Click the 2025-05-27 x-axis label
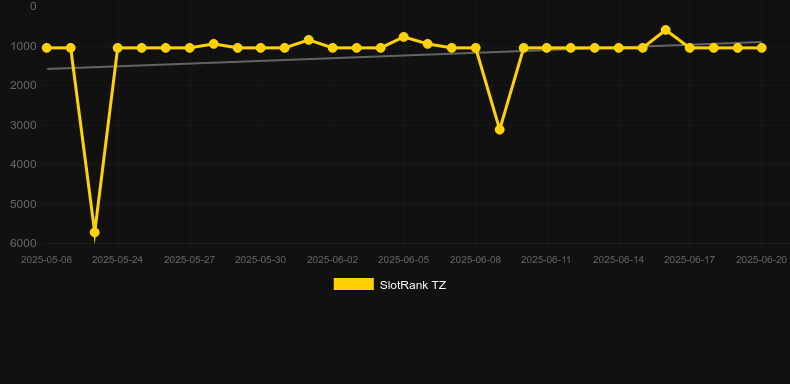The image size is (790, 384). pos(189,260)
